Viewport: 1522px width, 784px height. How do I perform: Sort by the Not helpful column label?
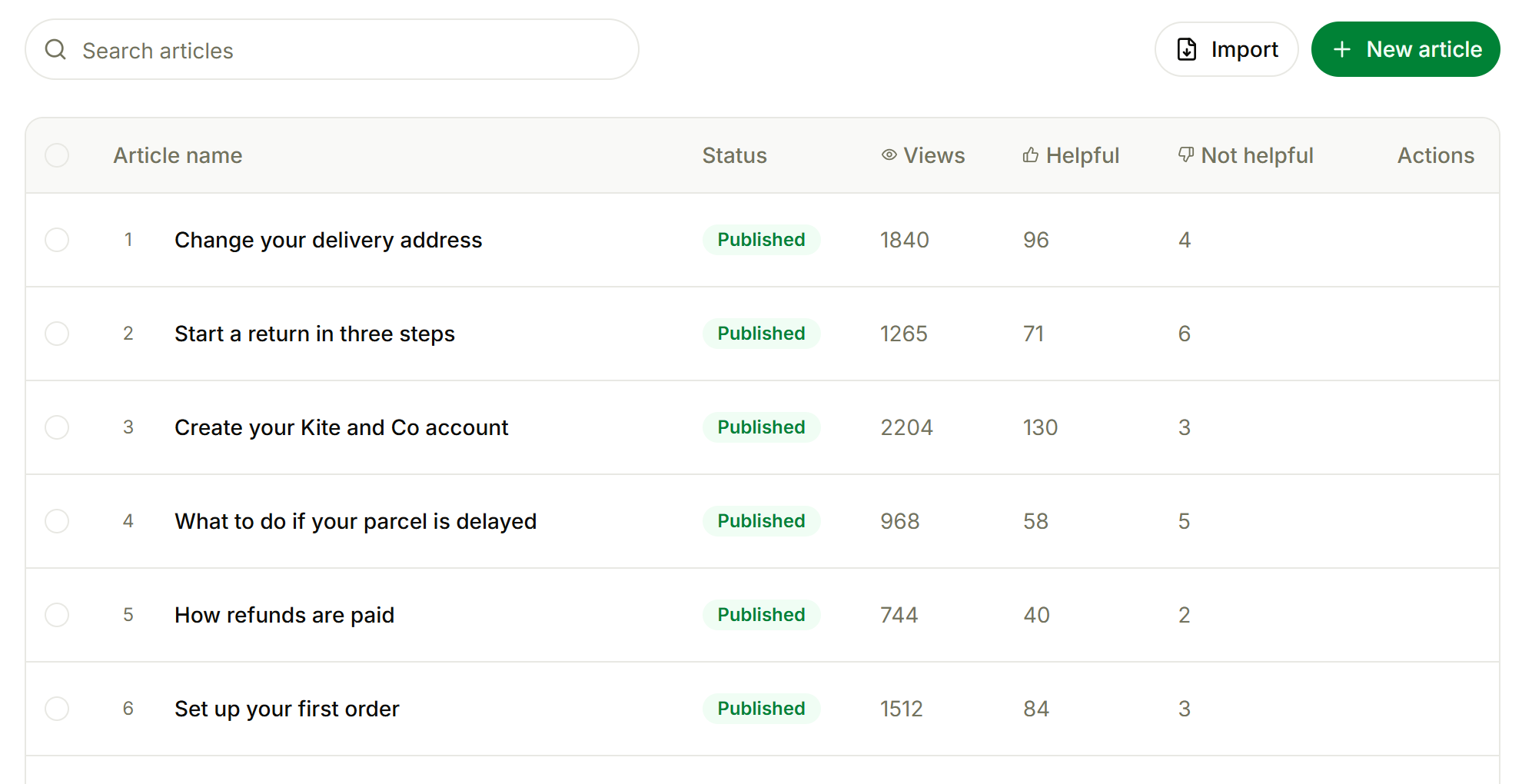point(1257,155)
